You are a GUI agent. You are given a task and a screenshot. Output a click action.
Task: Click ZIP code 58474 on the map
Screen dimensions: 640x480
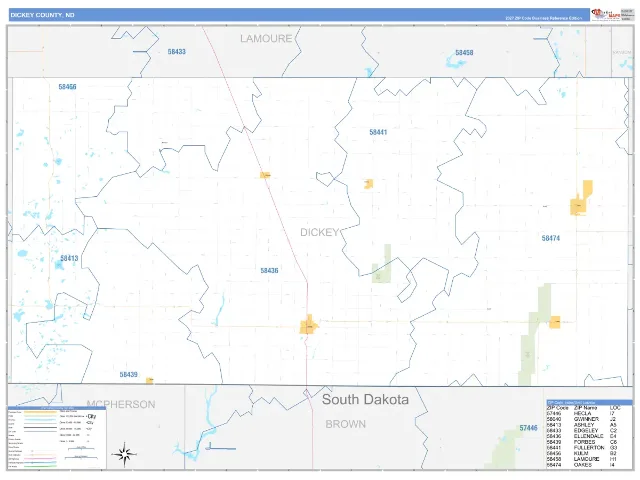pyautogui.click(x=551, y=238)
